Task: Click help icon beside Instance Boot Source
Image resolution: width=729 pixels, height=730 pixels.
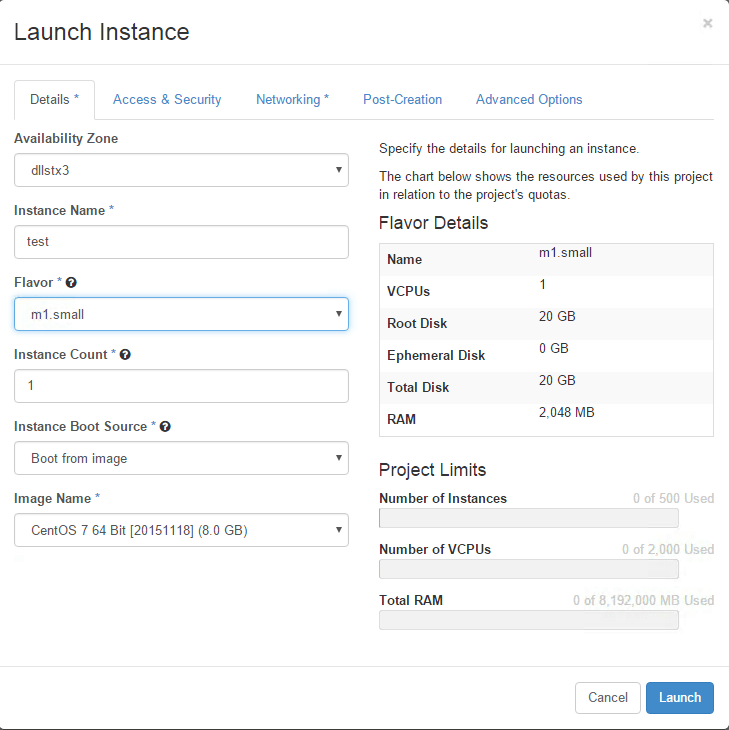Action: 165,427
